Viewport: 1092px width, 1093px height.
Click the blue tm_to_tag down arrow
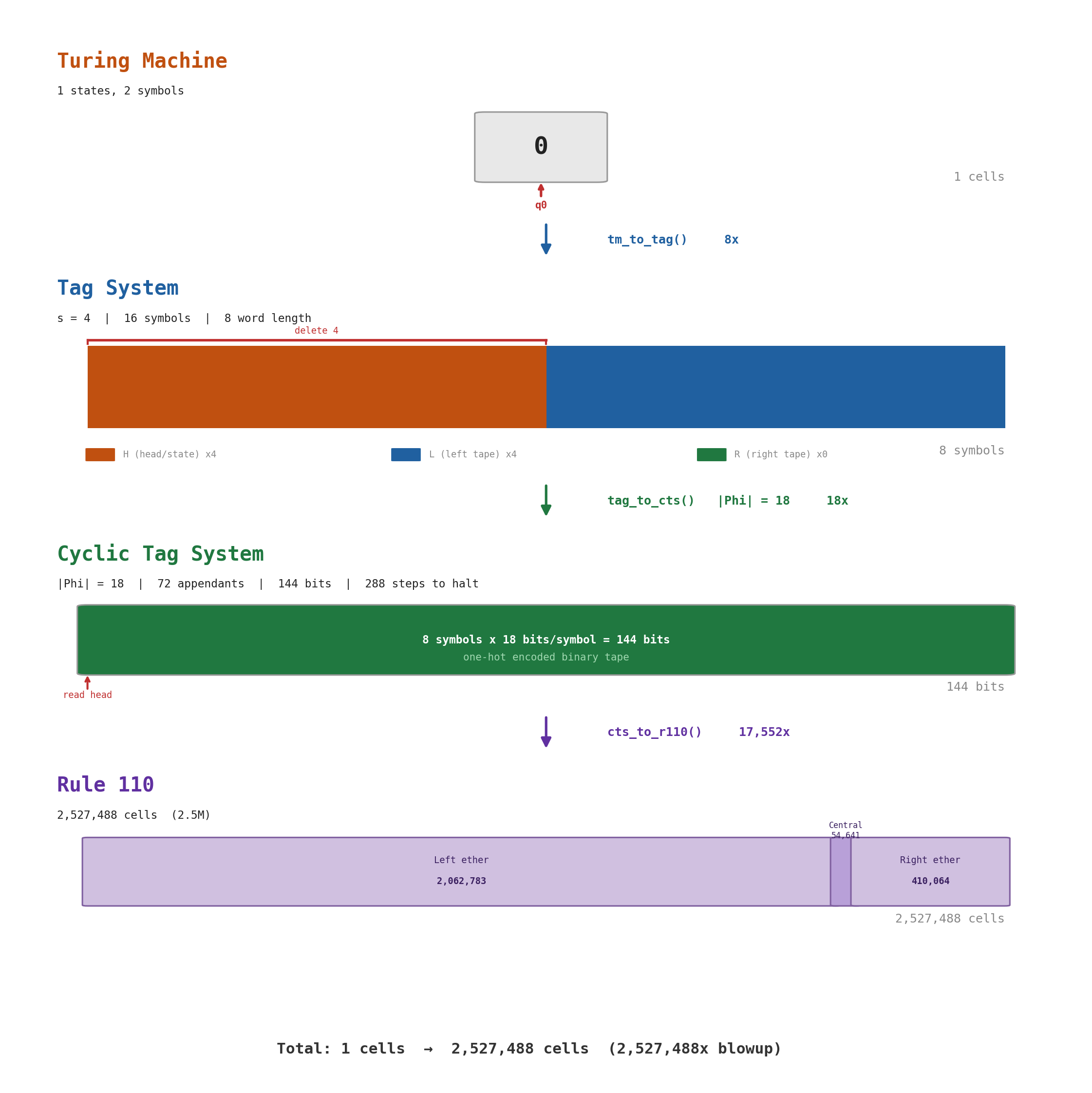(546, 239)
